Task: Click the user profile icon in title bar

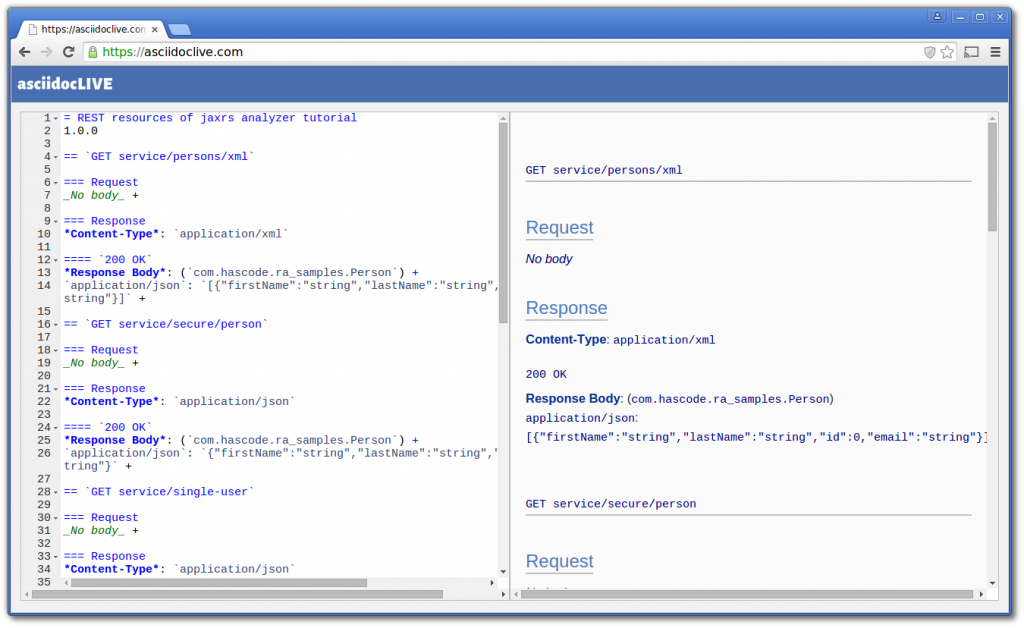Action: pos(937,17)
